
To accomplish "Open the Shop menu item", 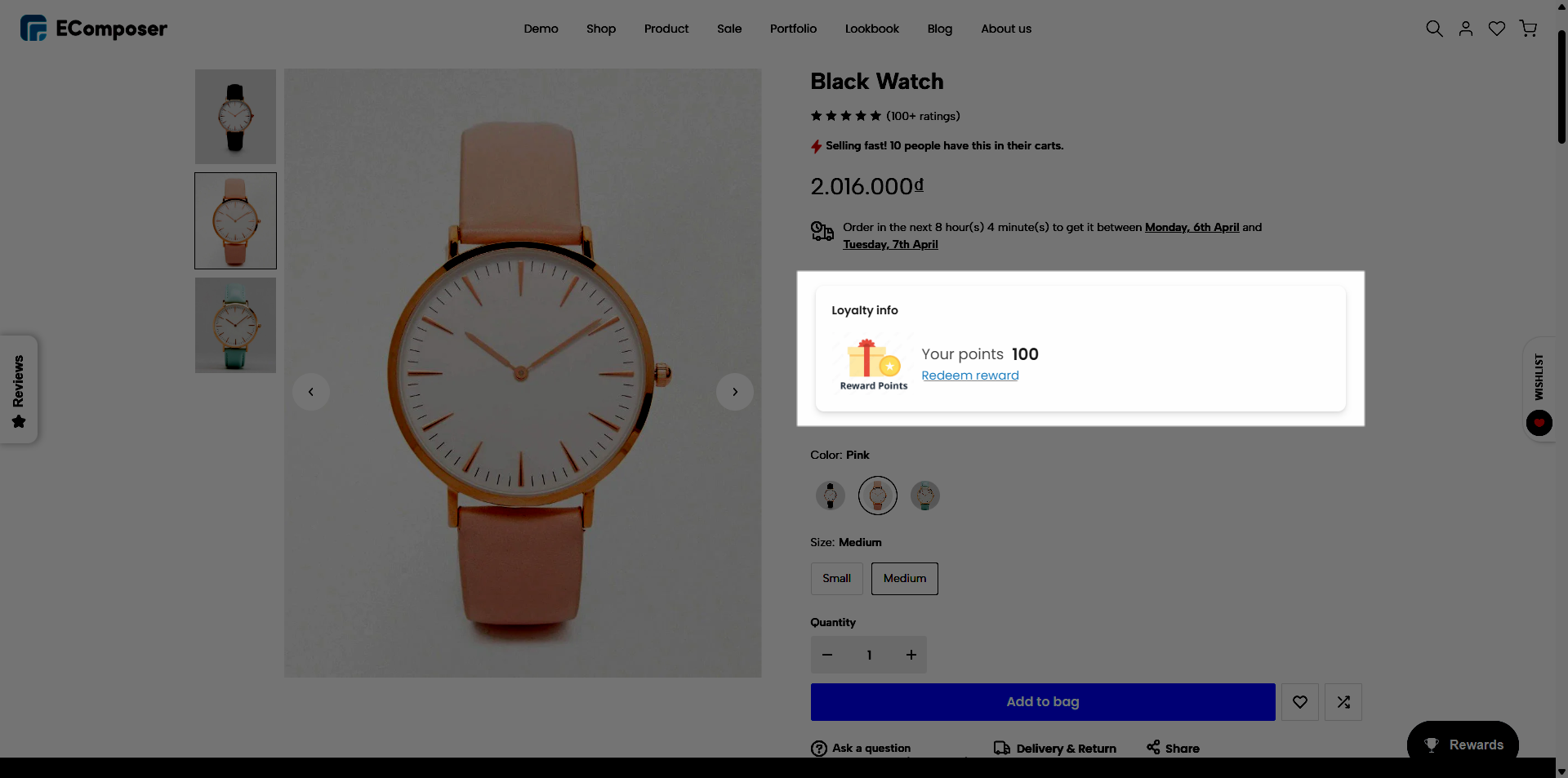I will [x=601, y=29].
